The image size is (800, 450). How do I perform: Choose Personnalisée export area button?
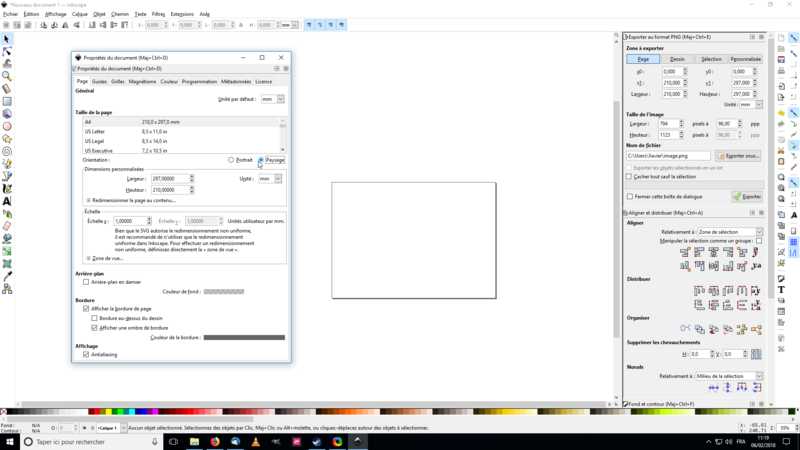[745, 59]
